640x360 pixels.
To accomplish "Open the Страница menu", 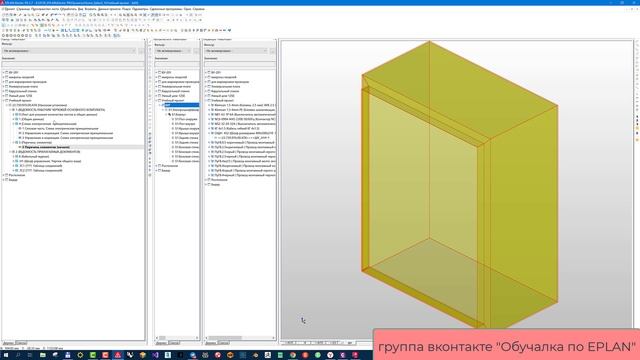I will (23, 9).
